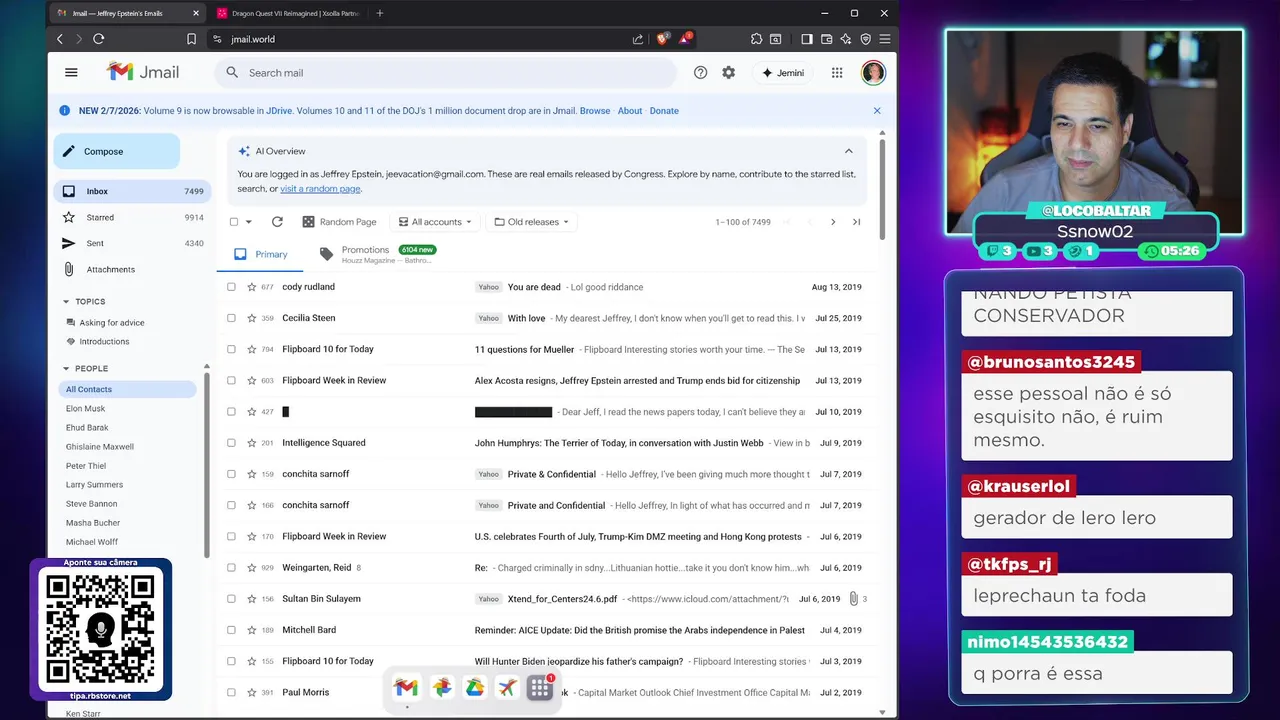Open the browser extensions puzzle icon
The width and height of the screenshot is (1280, 720).
(x=756, y=39)
